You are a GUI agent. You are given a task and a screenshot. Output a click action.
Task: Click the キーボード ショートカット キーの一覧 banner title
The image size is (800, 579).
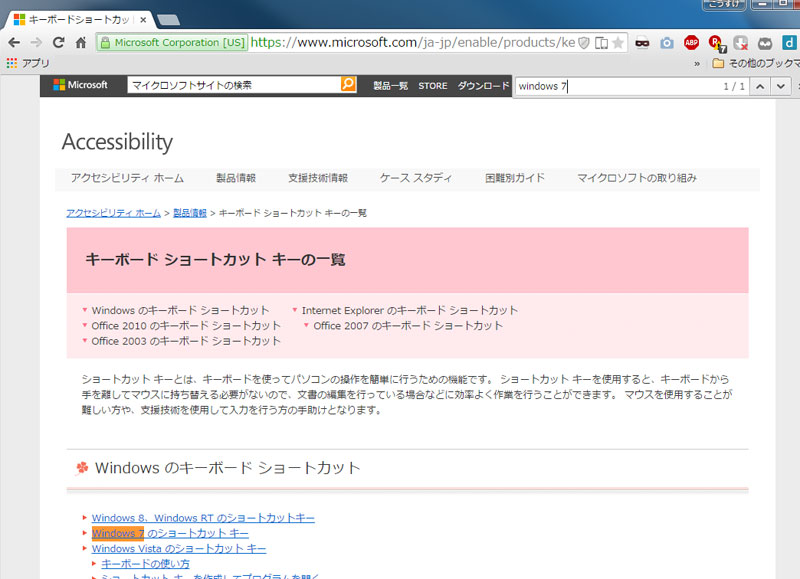point(215,260)
